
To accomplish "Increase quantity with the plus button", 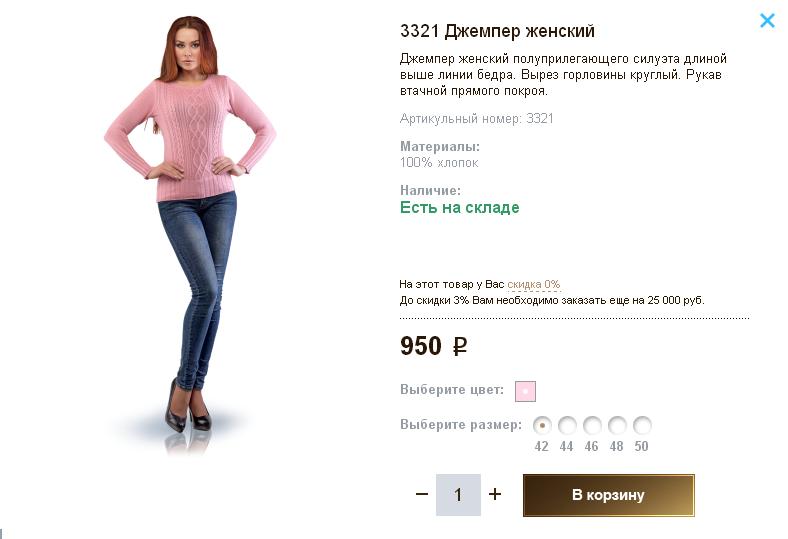I will pos(495,495).
